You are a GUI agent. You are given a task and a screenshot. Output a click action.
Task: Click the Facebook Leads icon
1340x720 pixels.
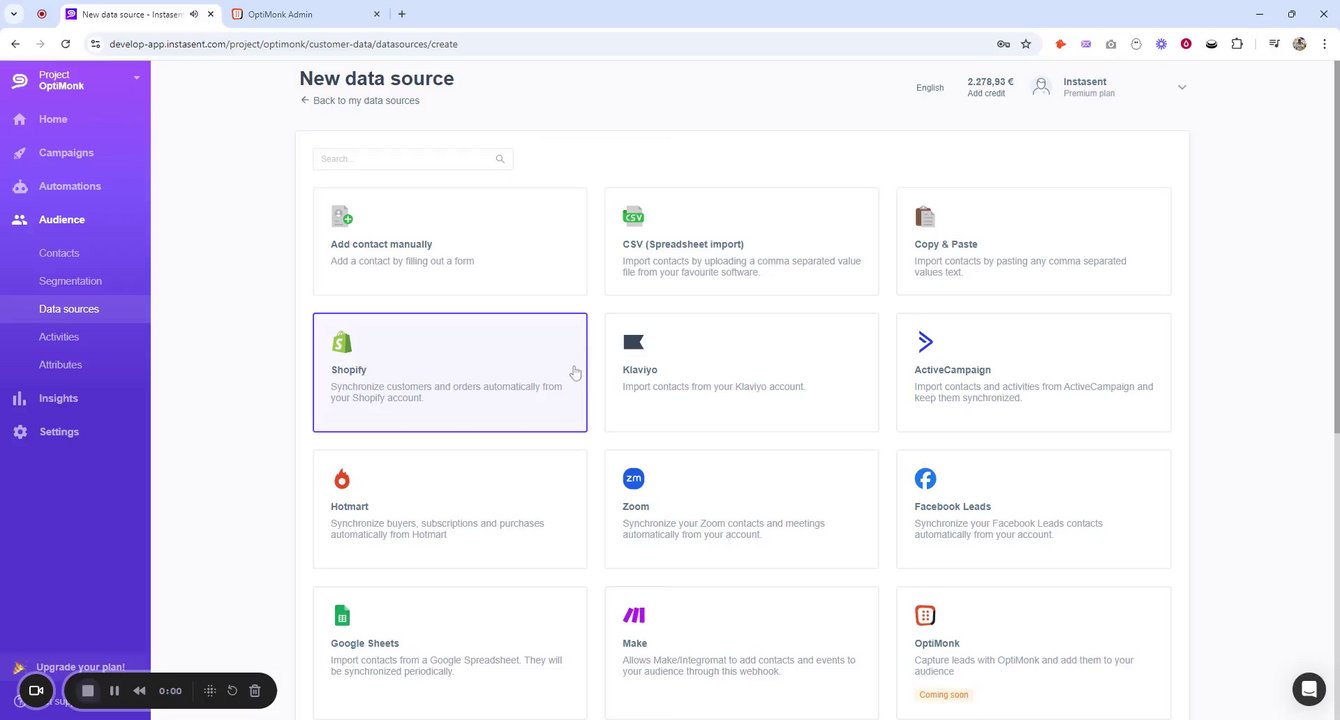[925, 479]
